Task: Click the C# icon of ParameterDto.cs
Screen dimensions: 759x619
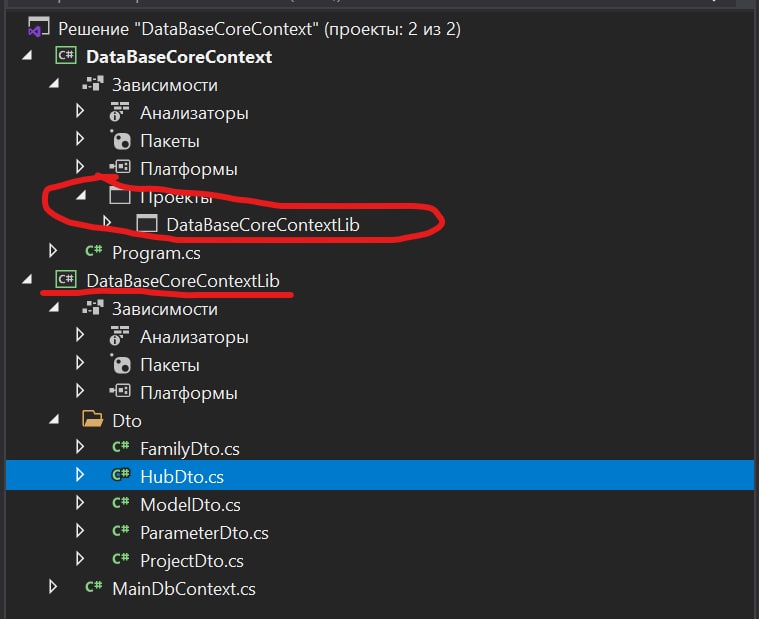Action: click(x=121, y=531)
